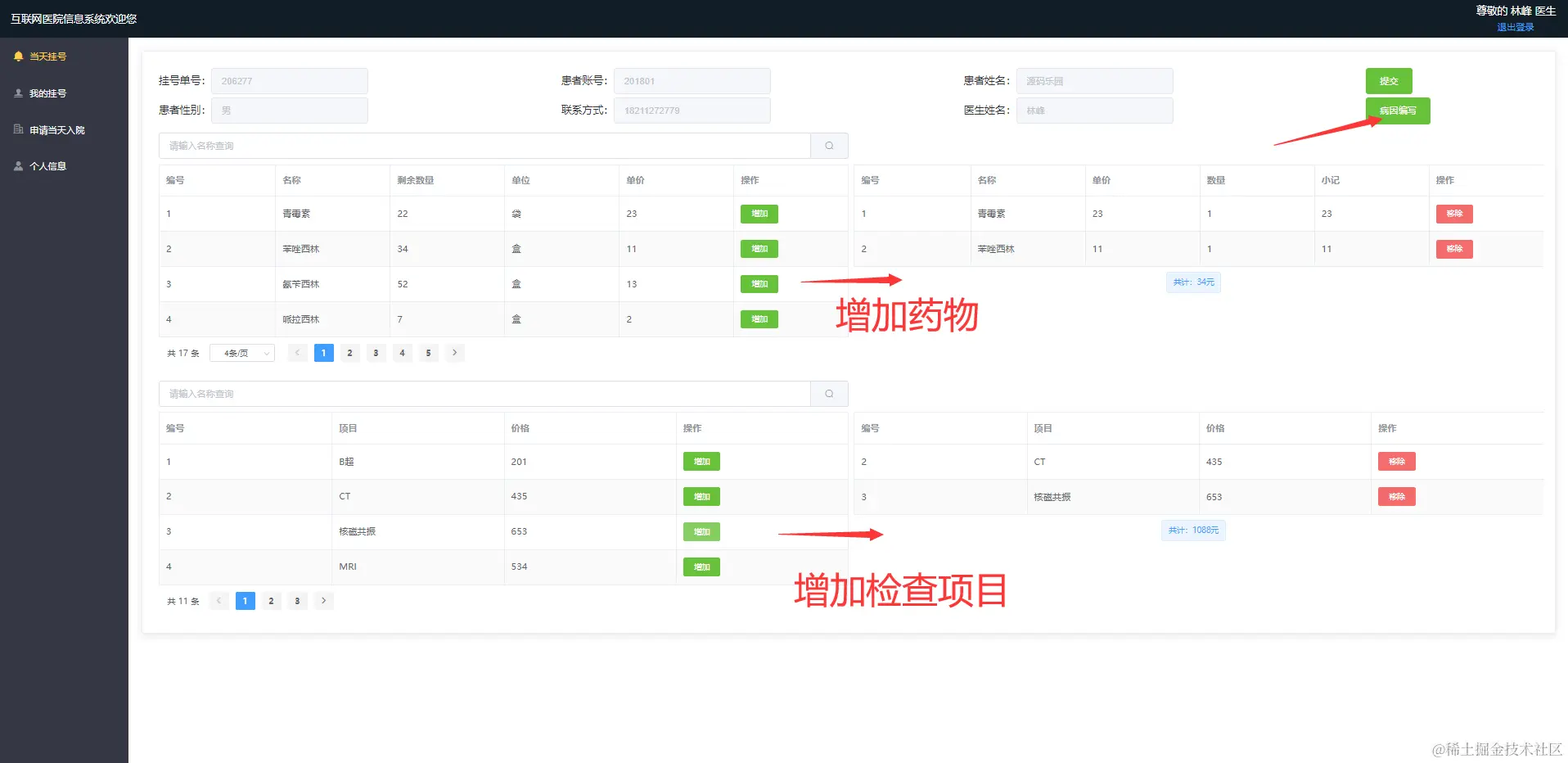Go to next page of exam items list
Viewport: 1568px width, 763px height.
point(324,601)
